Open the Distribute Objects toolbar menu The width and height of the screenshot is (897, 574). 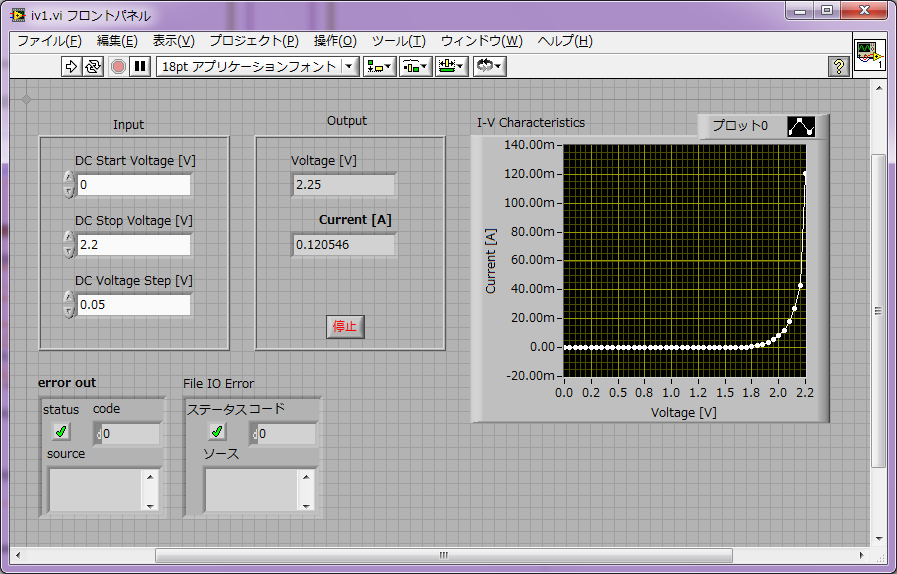(415, 66)
